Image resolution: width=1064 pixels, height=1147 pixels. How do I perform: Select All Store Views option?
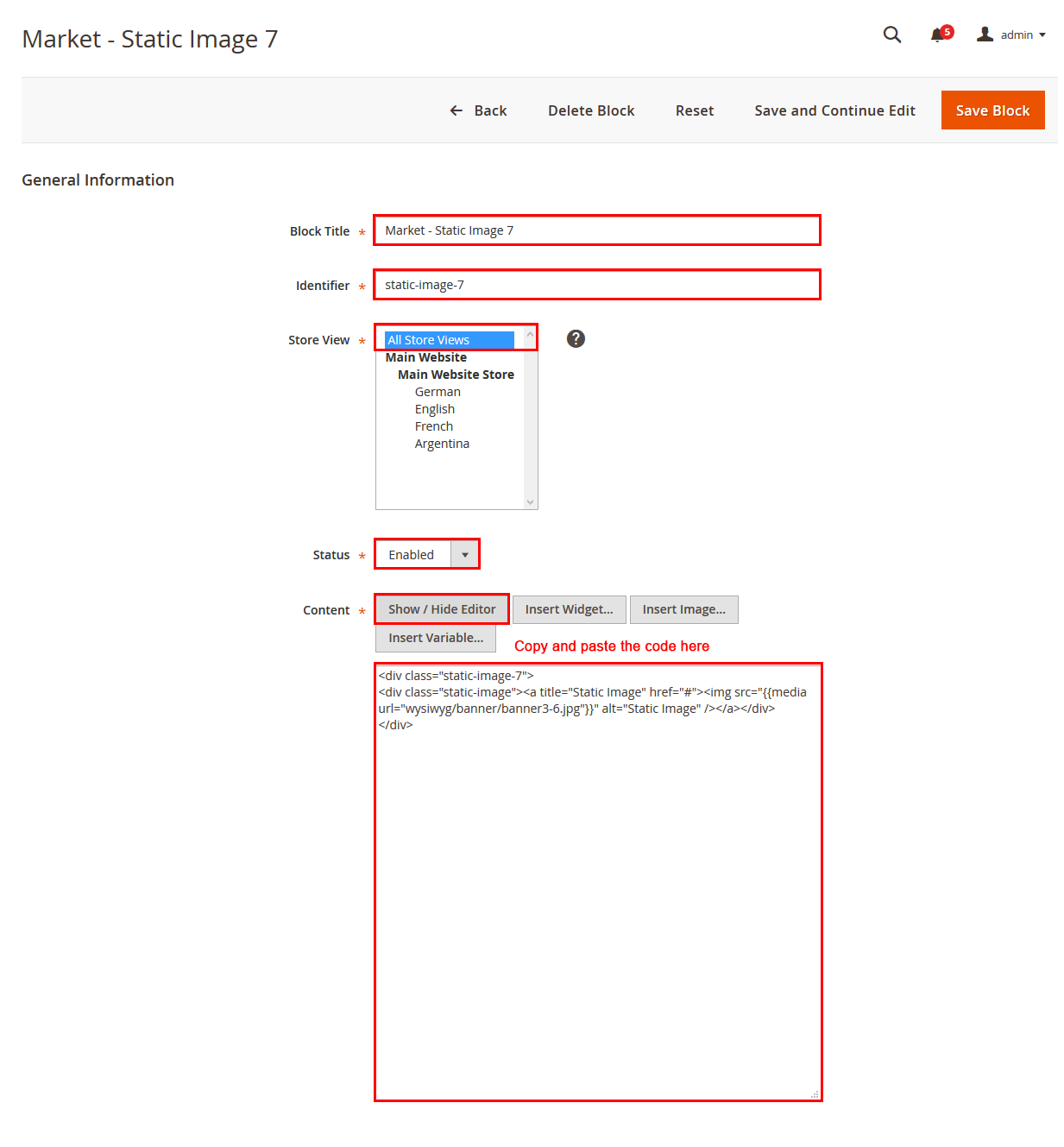tap(450, 340)
